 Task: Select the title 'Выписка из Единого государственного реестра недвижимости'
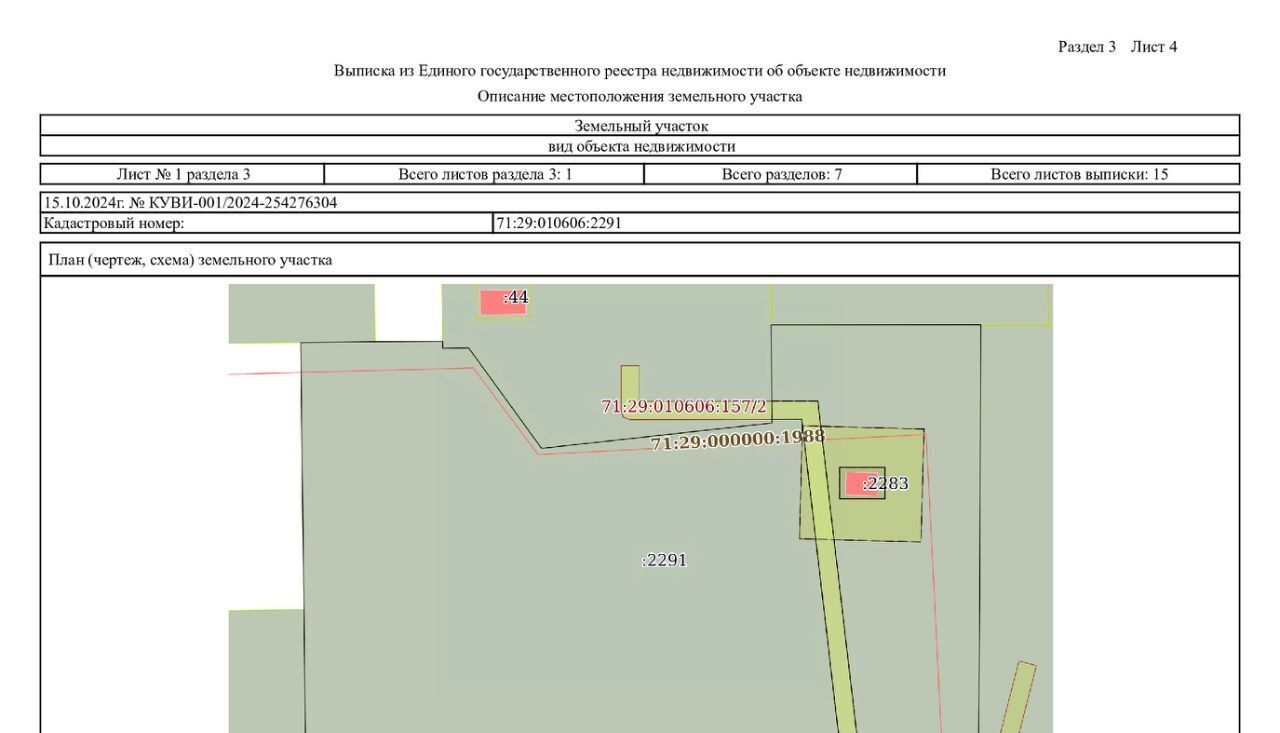pyautogui.click(x=640, y=71)
